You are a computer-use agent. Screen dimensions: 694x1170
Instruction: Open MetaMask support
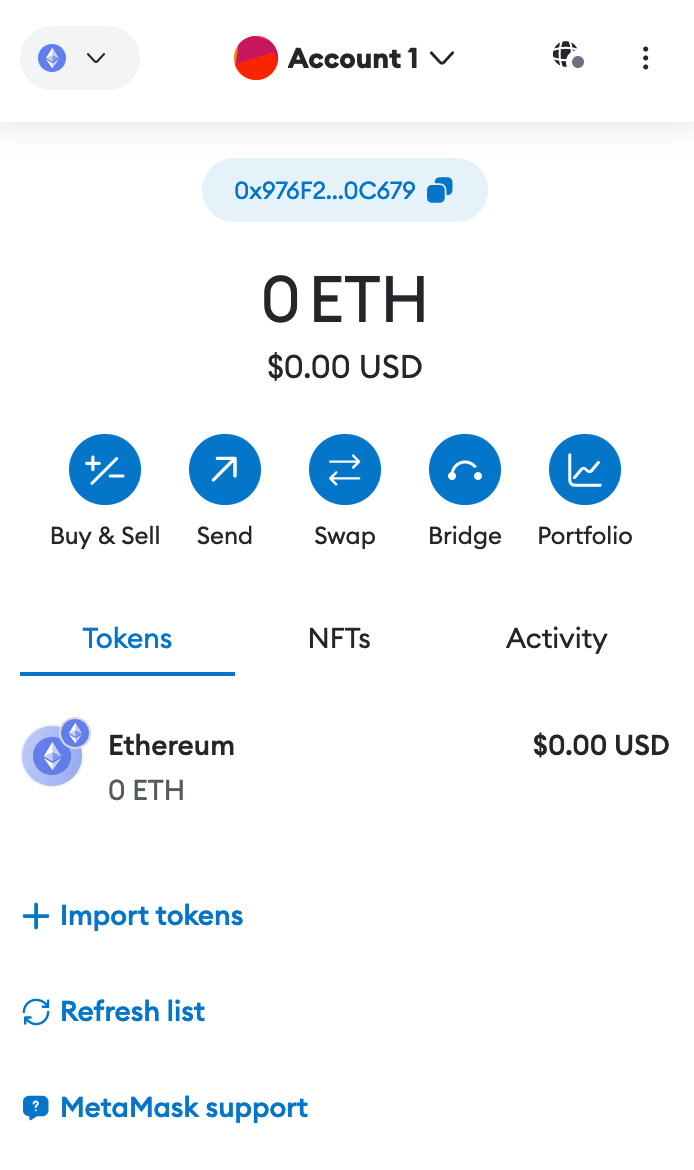[x=164, y=1107]
